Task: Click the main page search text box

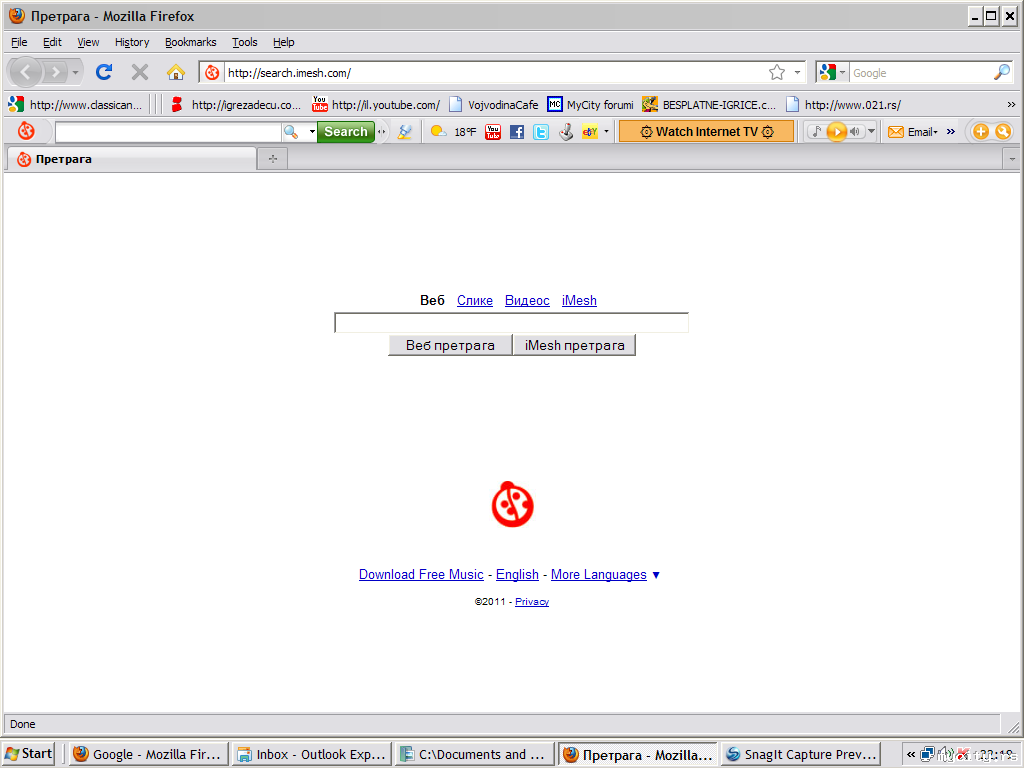Action: point(511,323)
